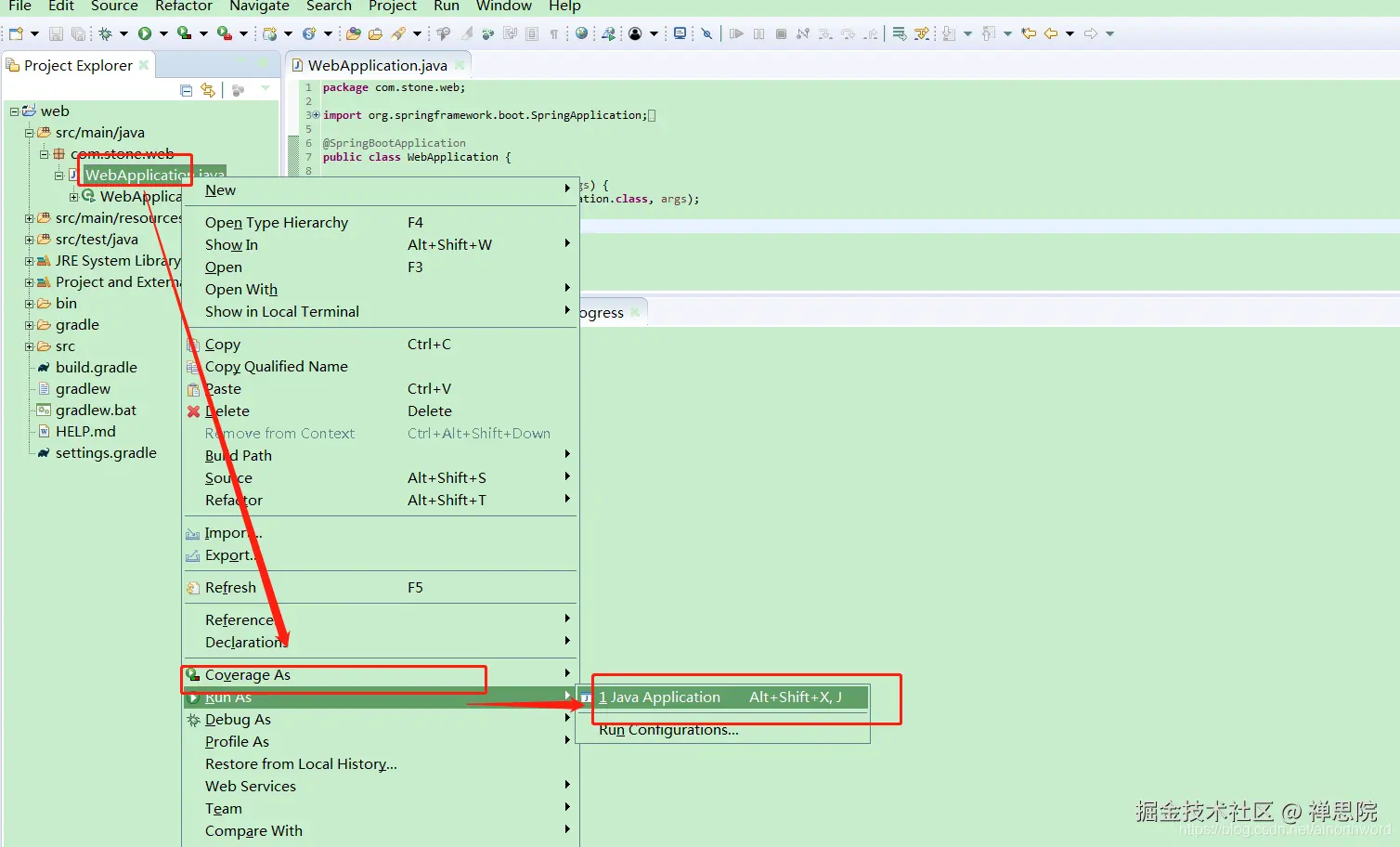
Task: Click the Open Type icon
Action: point(354,33)
